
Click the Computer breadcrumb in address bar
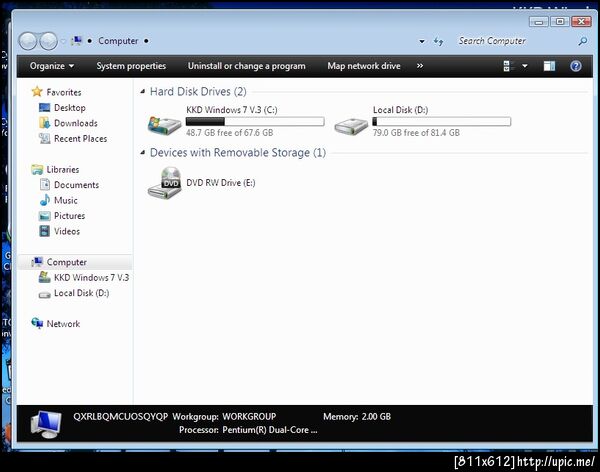pos(118,41)
